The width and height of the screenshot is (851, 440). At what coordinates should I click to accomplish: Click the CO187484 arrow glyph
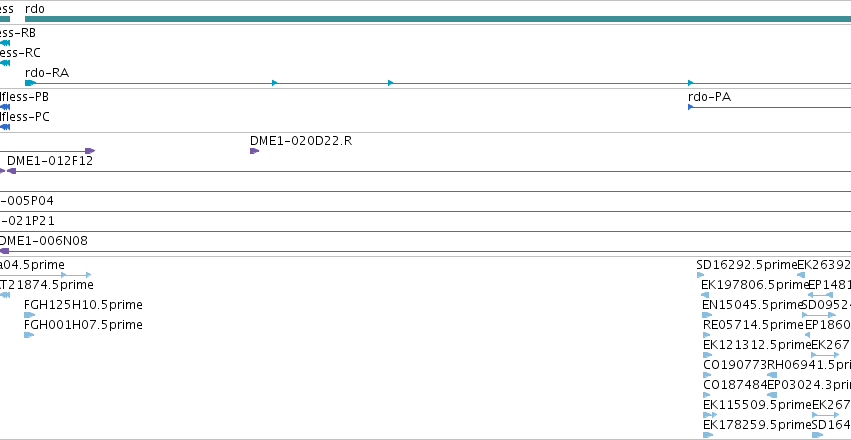pyautogui.click(x=707, y=395)
